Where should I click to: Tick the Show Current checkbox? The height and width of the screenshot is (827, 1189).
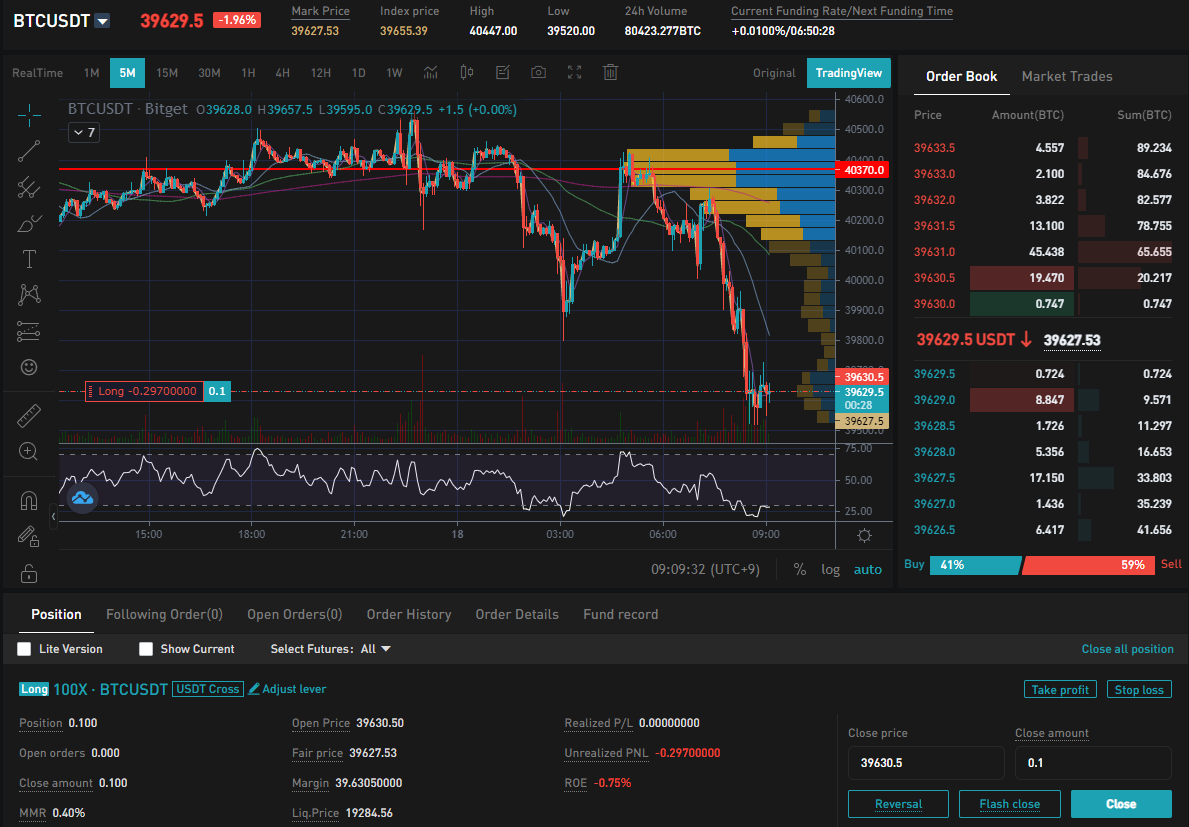click(146, 649)
